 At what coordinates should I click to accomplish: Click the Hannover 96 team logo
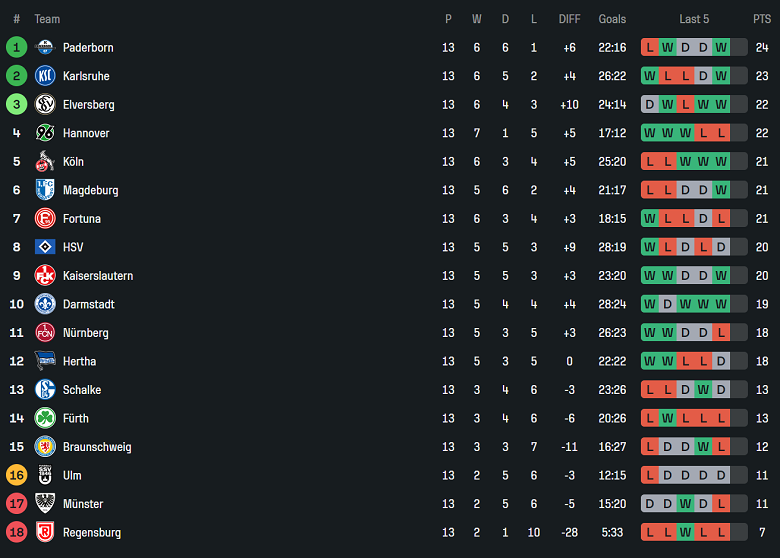44,133
